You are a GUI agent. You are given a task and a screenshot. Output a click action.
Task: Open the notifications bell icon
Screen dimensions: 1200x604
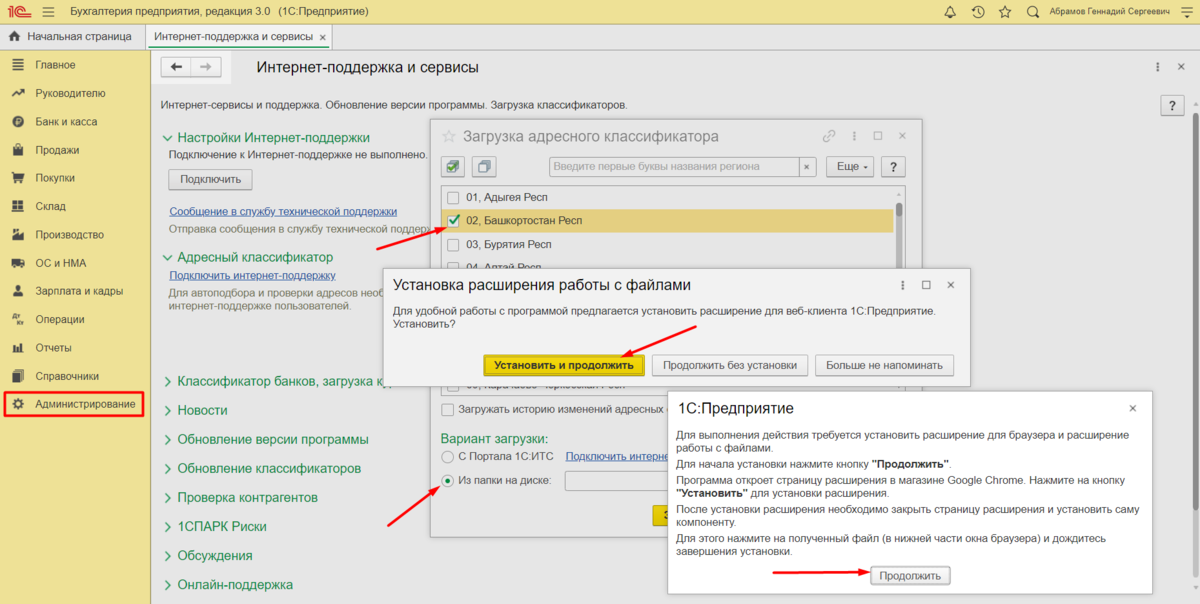[x=950, y=12]
